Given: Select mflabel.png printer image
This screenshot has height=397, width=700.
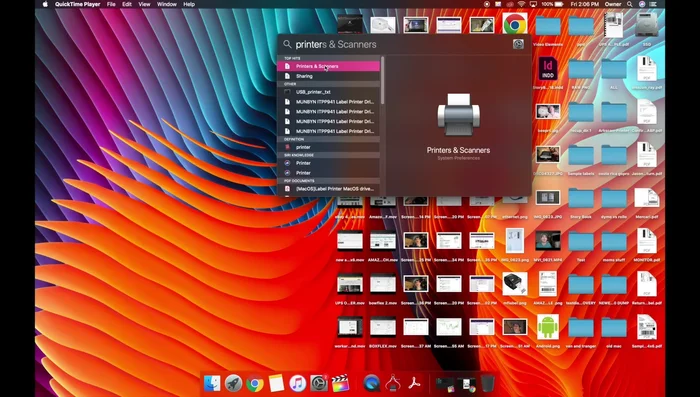Looking at the screenshot, I should click(515, 284).
